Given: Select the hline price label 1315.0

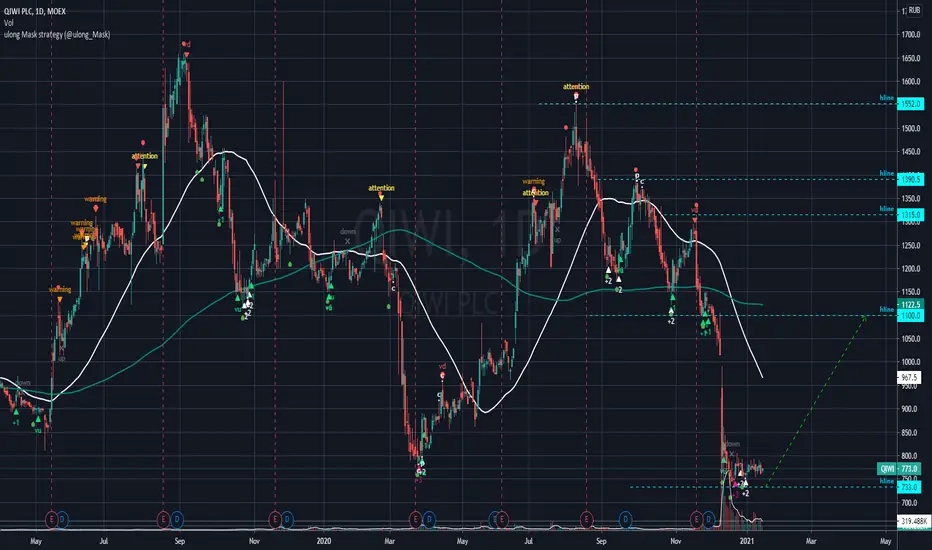Looking at the screenshot, I should pos(911,215).
